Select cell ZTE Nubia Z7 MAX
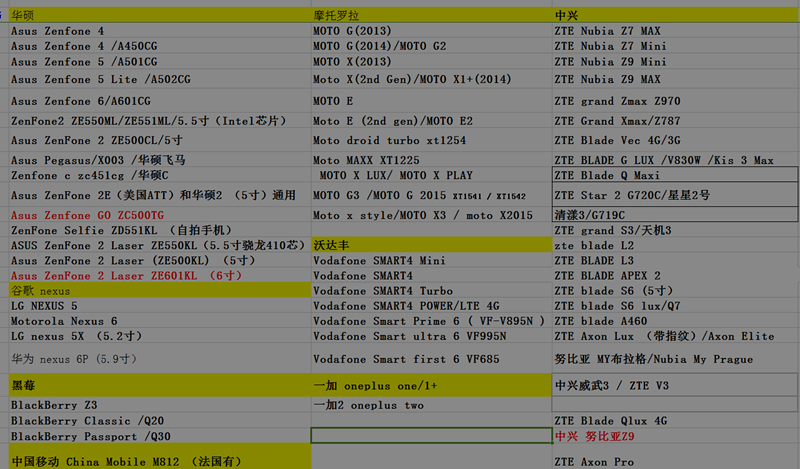Image resolution: width=800 pixels, height=469 pixels. click(x=676, y=31)
